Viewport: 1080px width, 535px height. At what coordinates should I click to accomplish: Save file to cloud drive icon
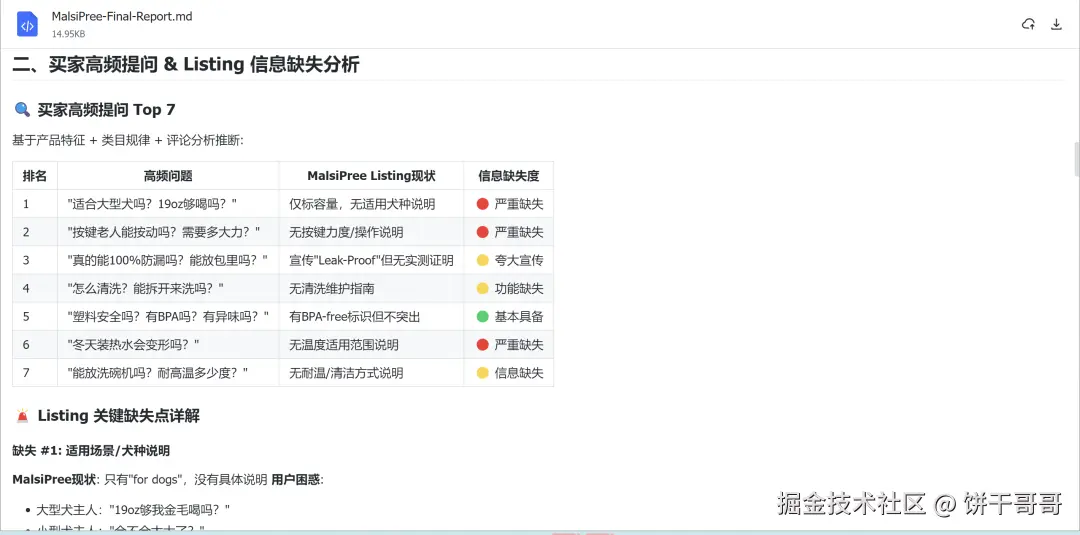(x=1028, y=25)
